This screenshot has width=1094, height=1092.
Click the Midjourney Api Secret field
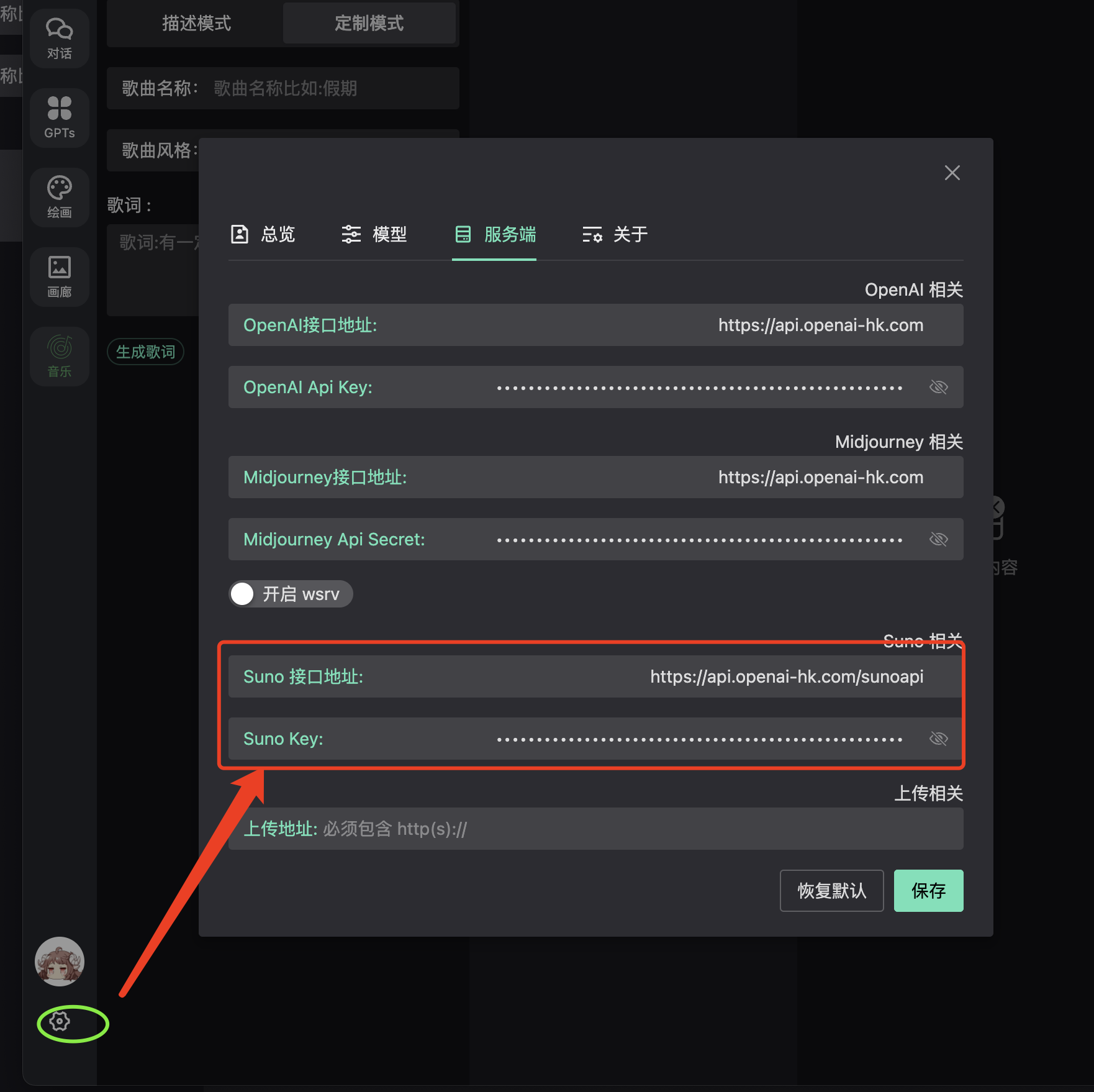pos(596,539)
